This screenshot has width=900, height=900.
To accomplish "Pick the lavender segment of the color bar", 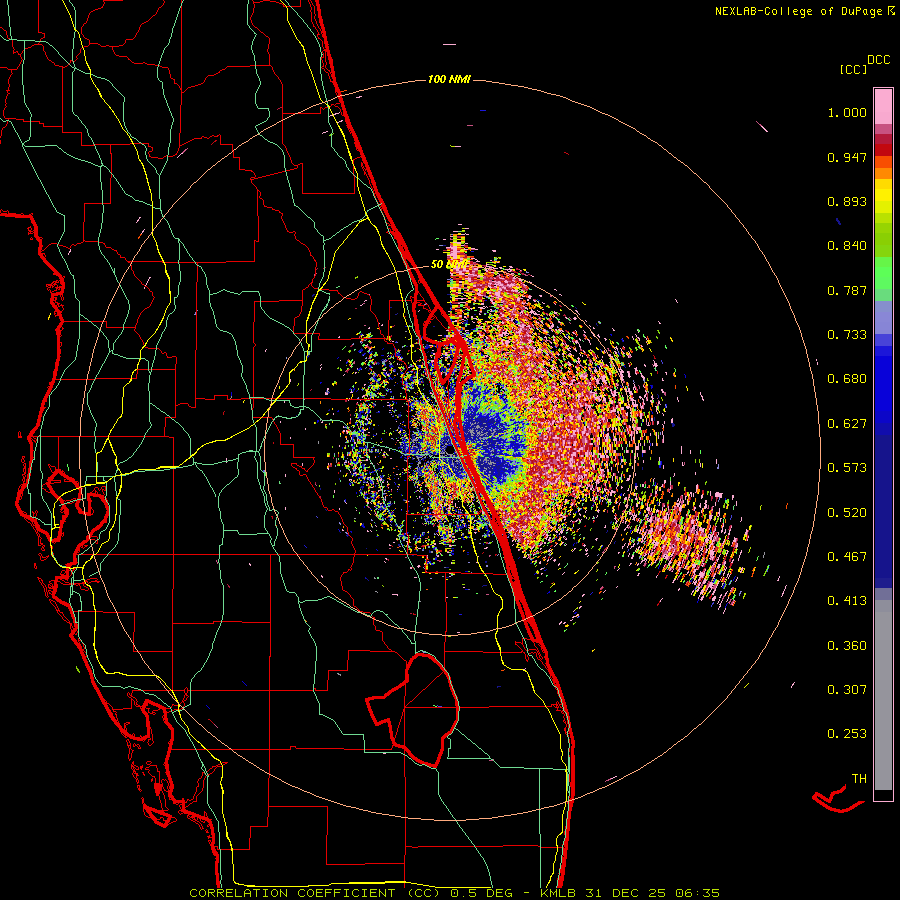I will (883, 317).
